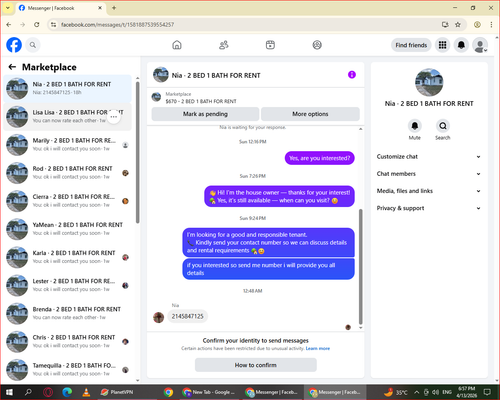Open Karla - 2 BED 1 BATH conversation

(68, 257)
